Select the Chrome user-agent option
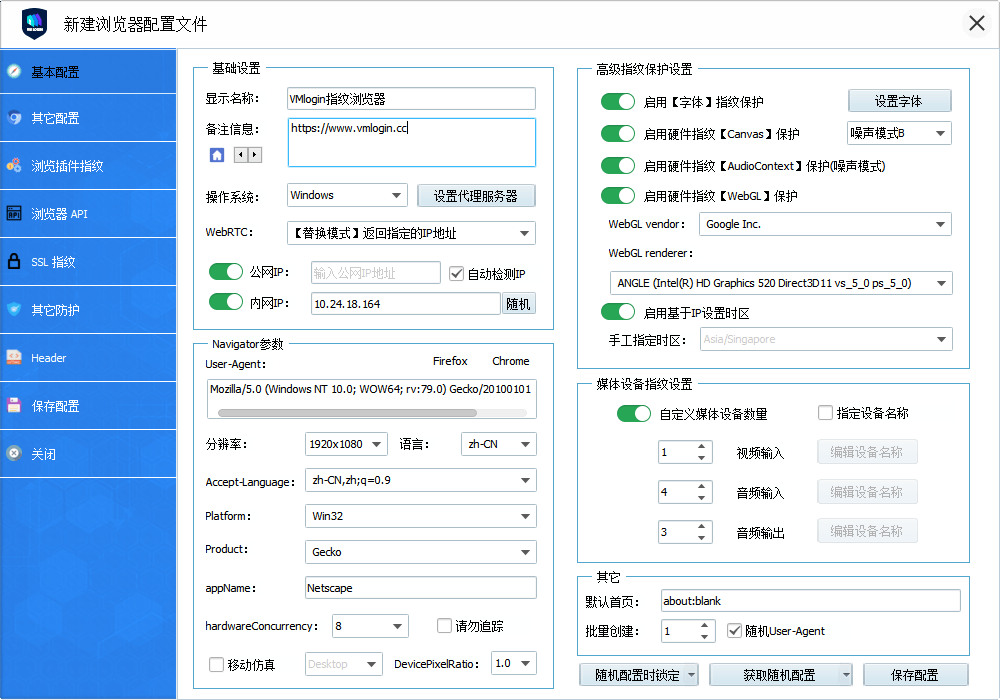Viewport: 1000px width, 700px height. tap(510, 361)
